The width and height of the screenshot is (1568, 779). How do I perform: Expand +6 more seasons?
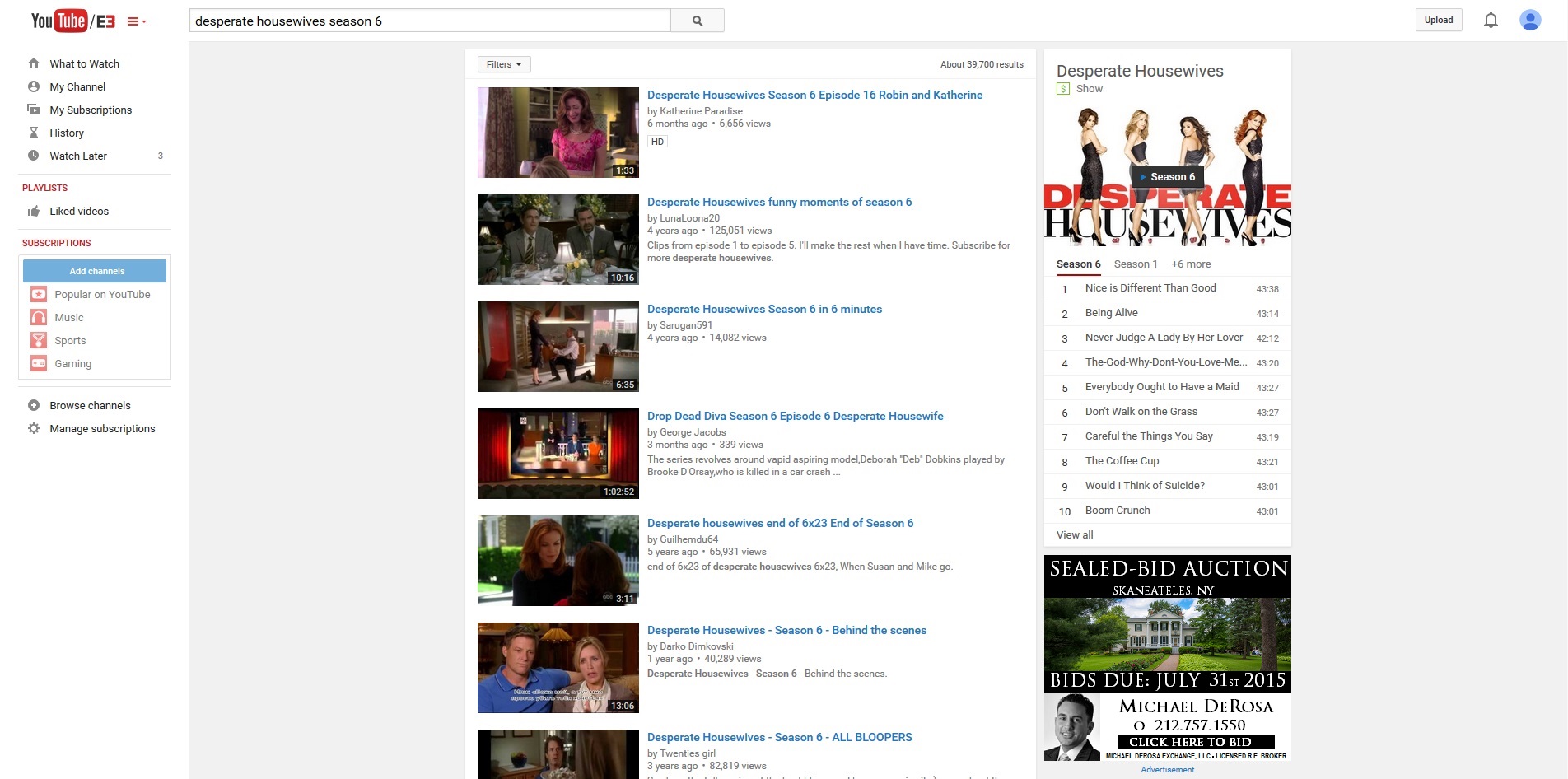(x=1191, y=264)
